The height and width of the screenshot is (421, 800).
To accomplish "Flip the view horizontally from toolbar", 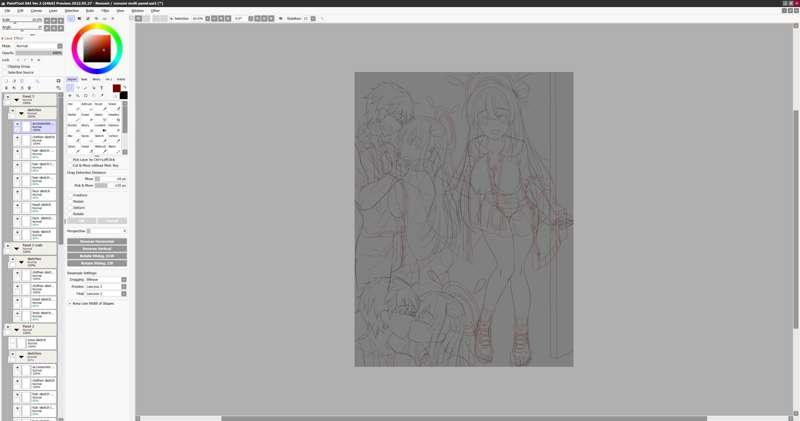I will (x=280, y=18).
